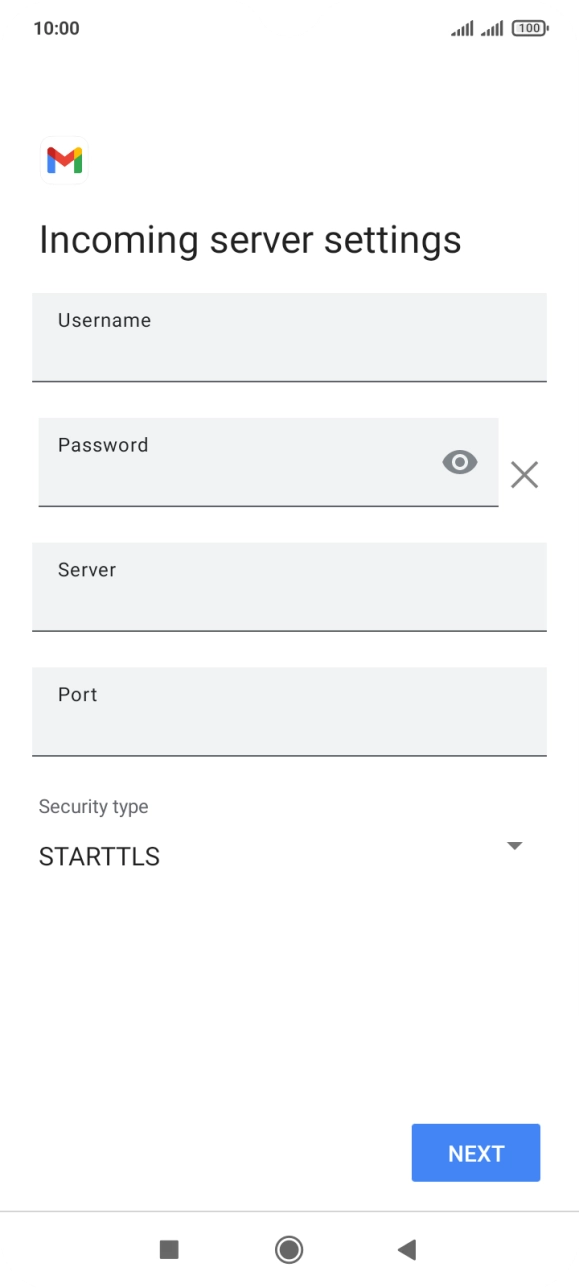This screenshot has width=579, height=1288.
Task: Open Recents with the square button
Action: pyautogui.click(x=171, y=1249)
